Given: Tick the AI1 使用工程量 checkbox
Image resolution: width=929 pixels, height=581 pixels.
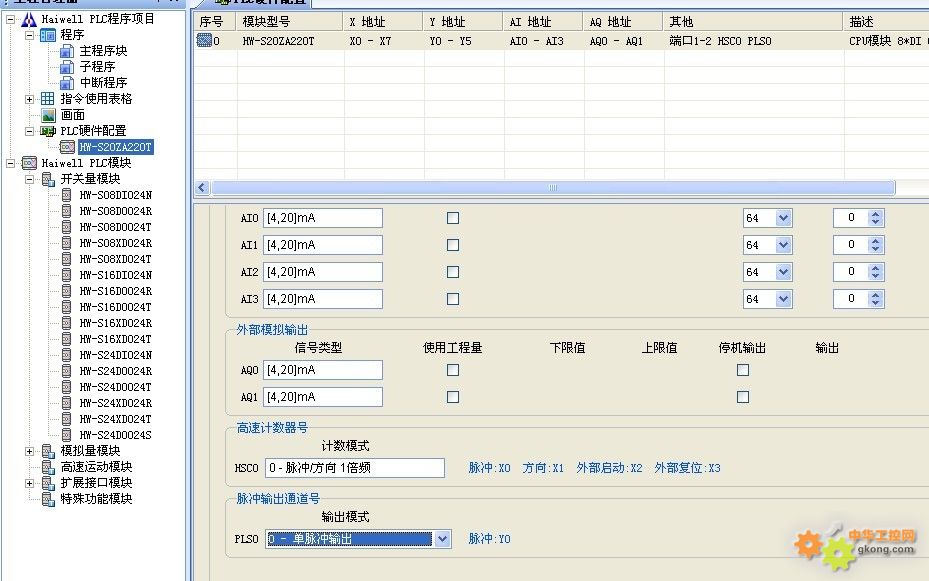Looking at the screenshot, I should pos(453,245).
